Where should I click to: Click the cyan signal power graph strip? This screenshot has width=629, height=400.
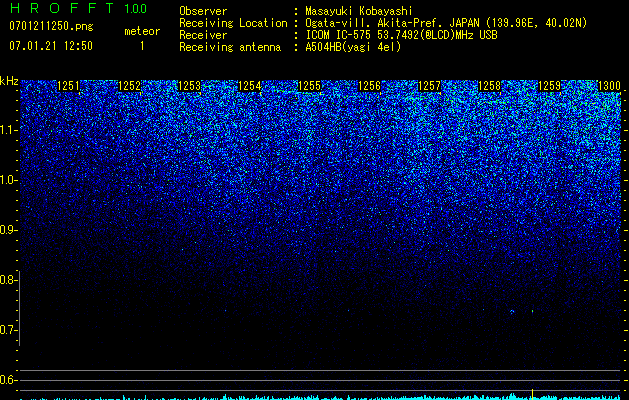(x=320, y=397)
